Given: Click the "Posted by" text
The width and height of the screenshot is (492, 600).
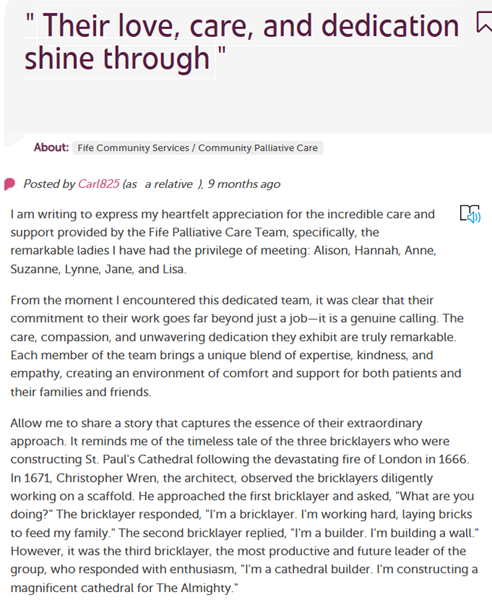Looking at the screenshot, I should click(49, 184).
